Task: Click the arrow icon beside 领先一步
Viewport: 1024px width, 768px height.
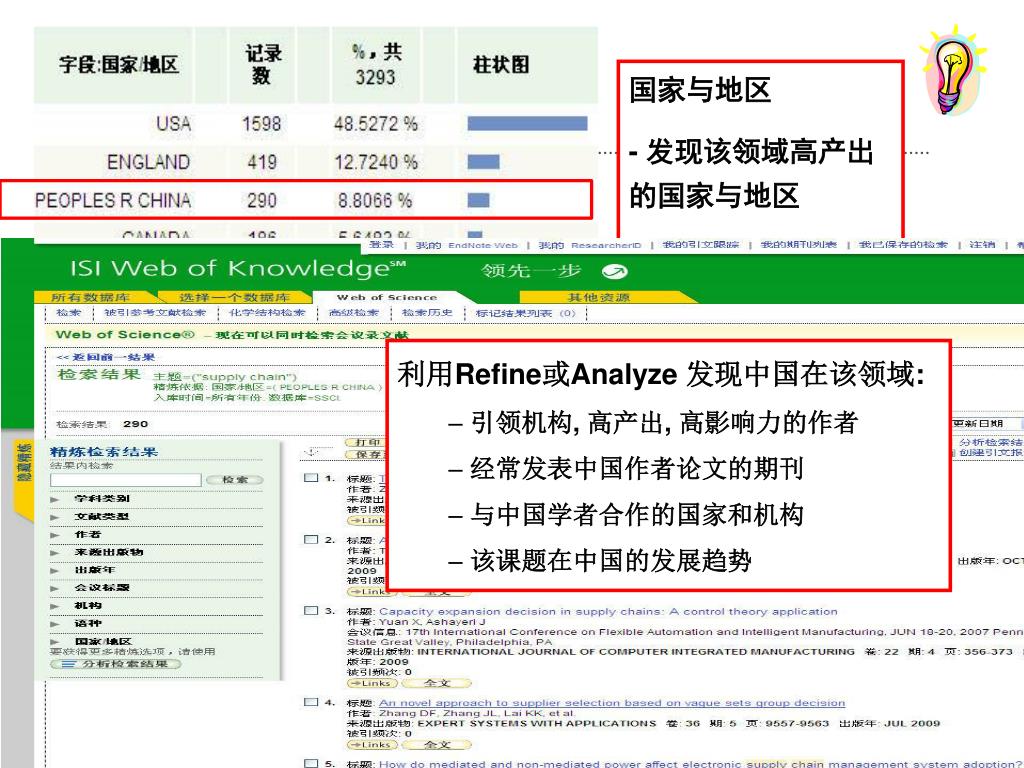Action: pyautogui.click(x=615, y=271)
